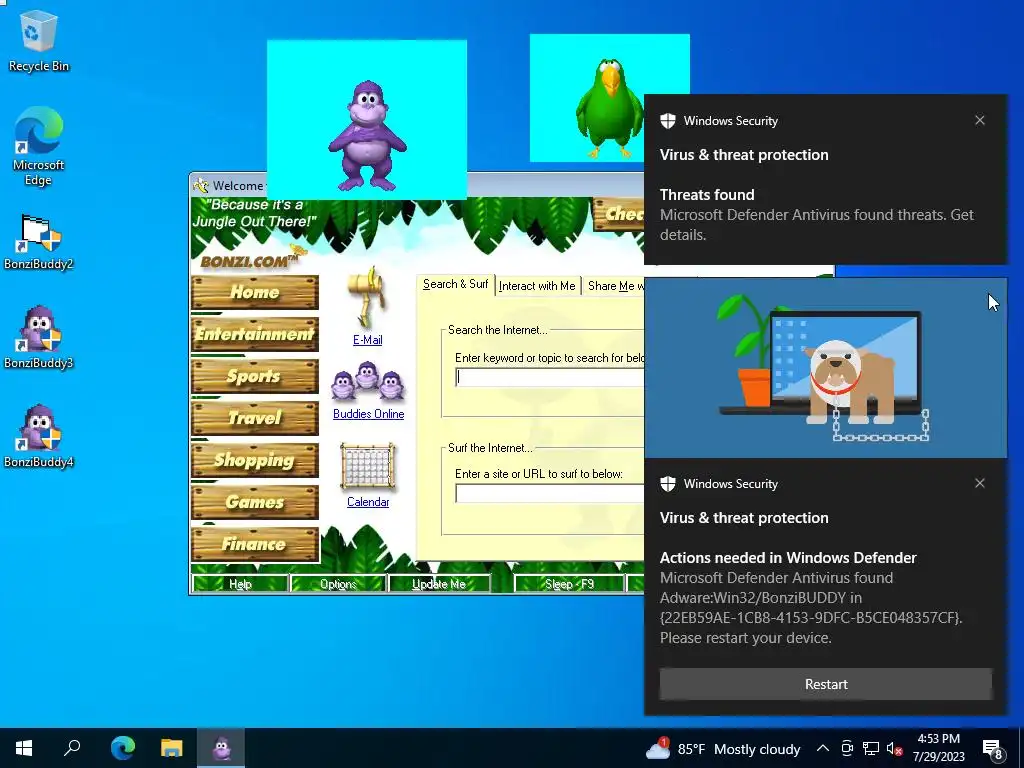This screenshot has height=768, width=1024.
Task: Click the Calendar link
Action: (368, 502)
